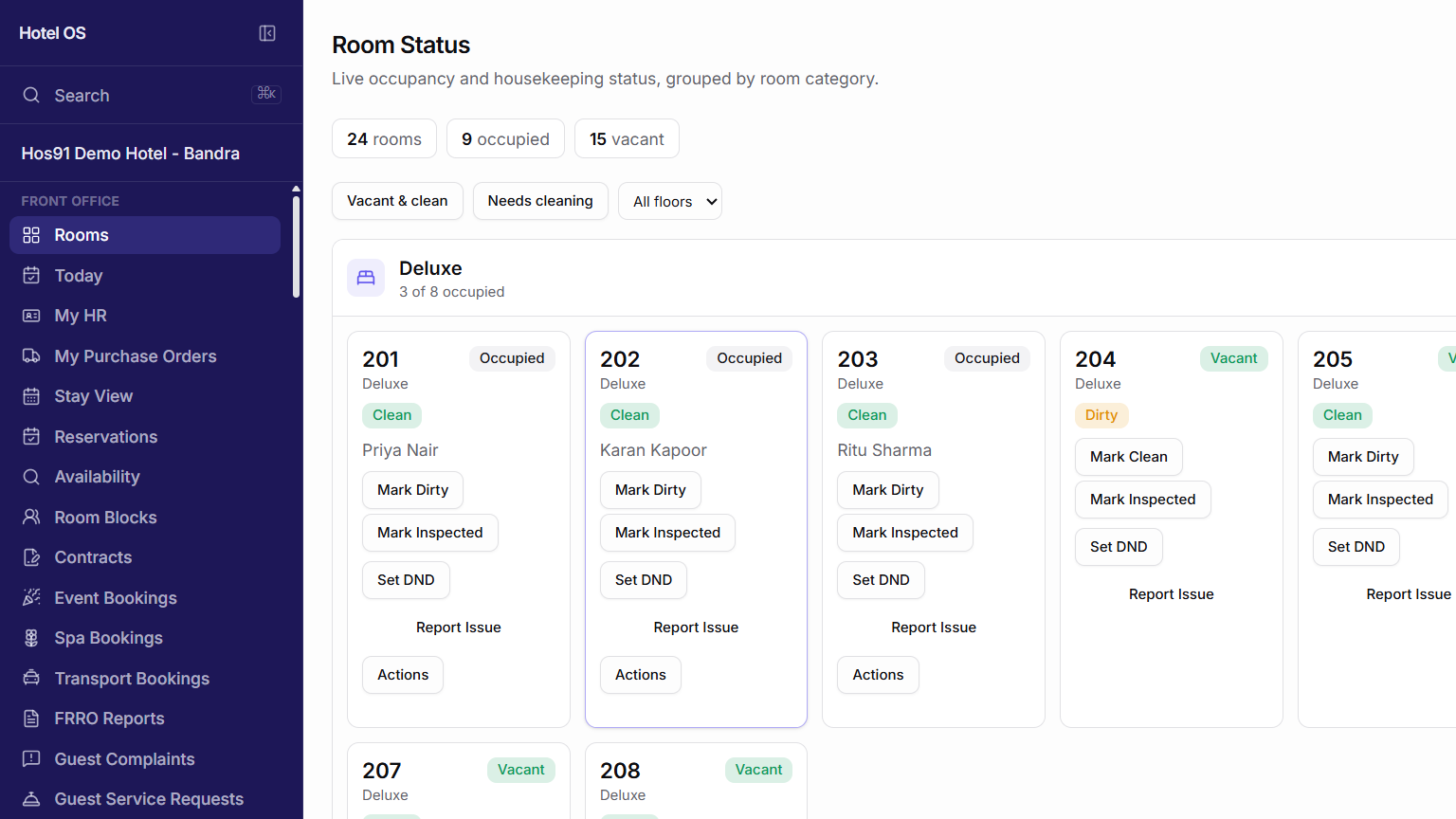Expand the Actions menu for room 201
This screenshot has height=819, width=1456.
[x=403, y=675]
